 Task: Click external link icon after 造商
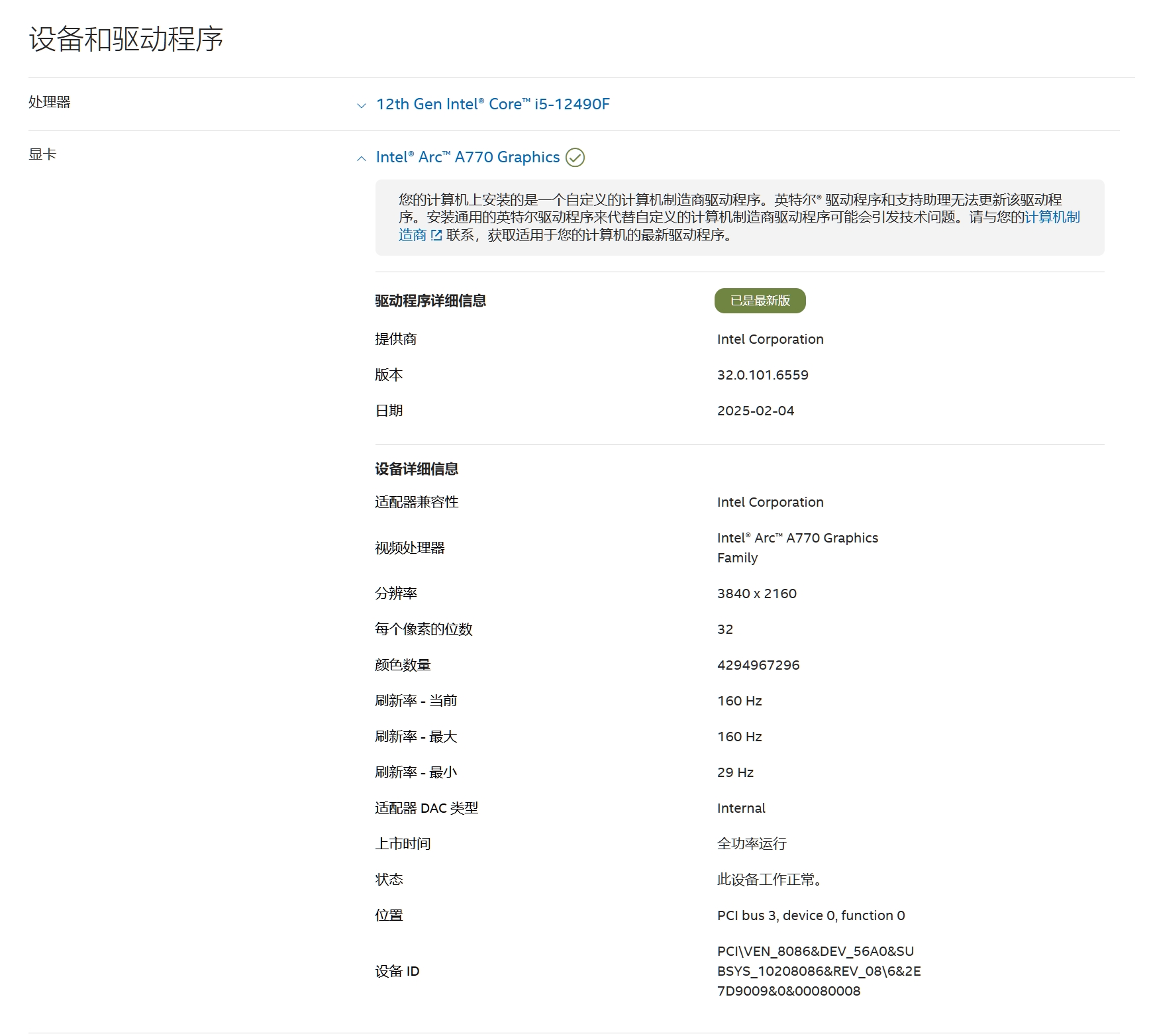coord(436,235)
